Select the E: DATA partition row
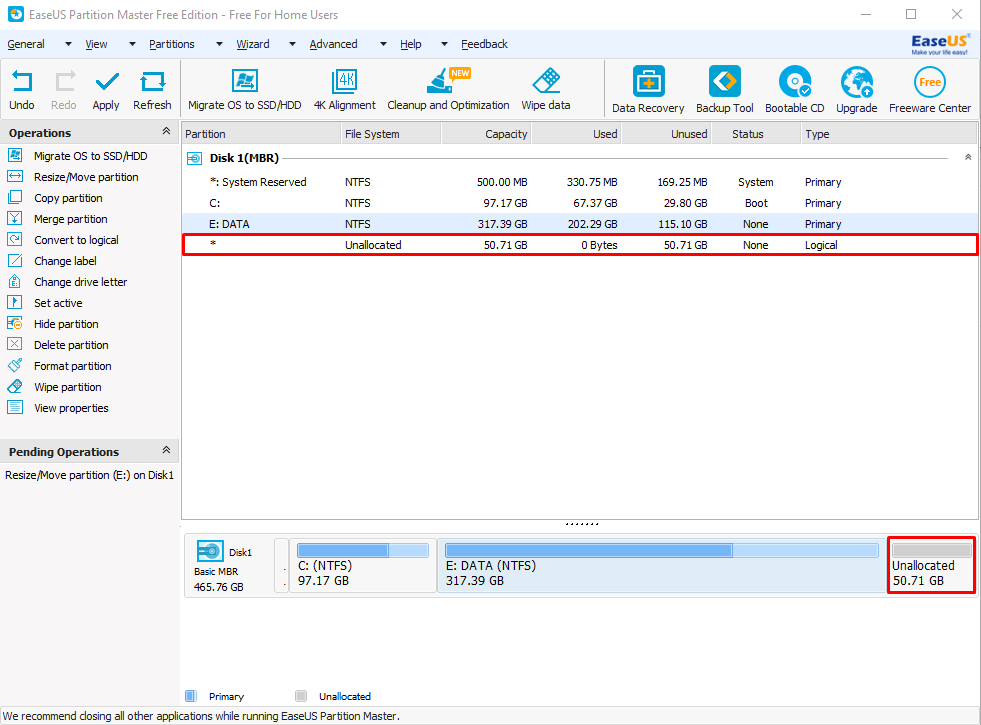This screenshot has height=725, width=981. [x=580, y=224]
